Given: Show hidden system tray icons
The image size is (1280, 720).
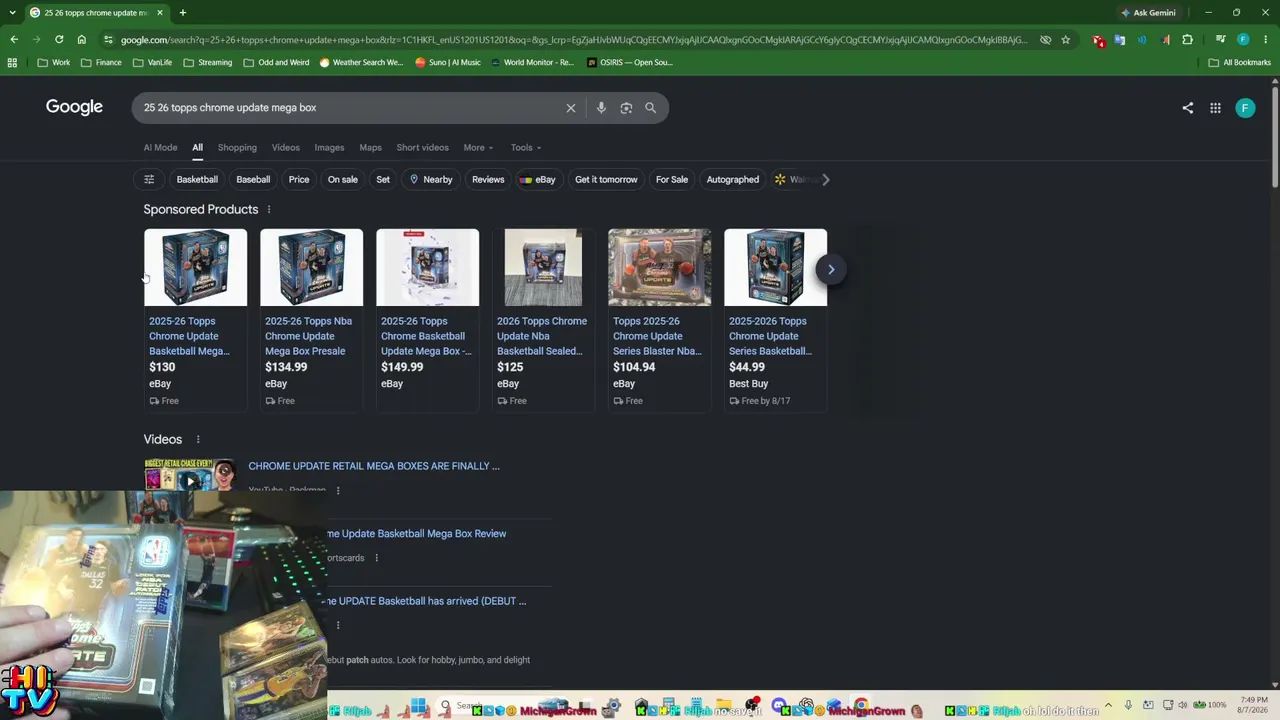Looking at the screenshot, I should pos(1108,706).
